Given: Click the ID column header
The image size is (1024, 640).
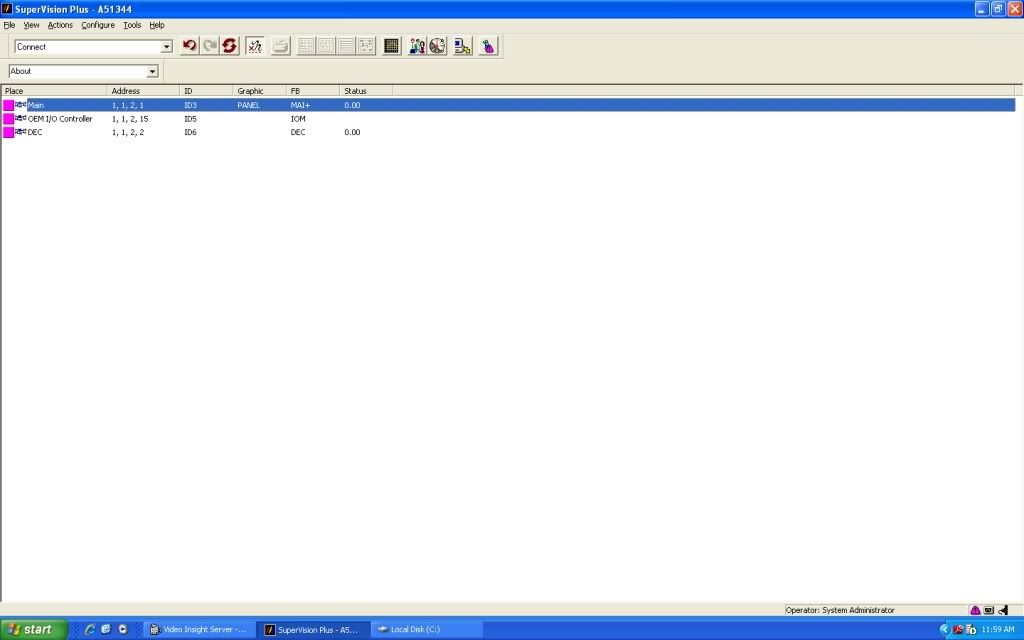Looking at the screenshot, I should pos(206,91).
